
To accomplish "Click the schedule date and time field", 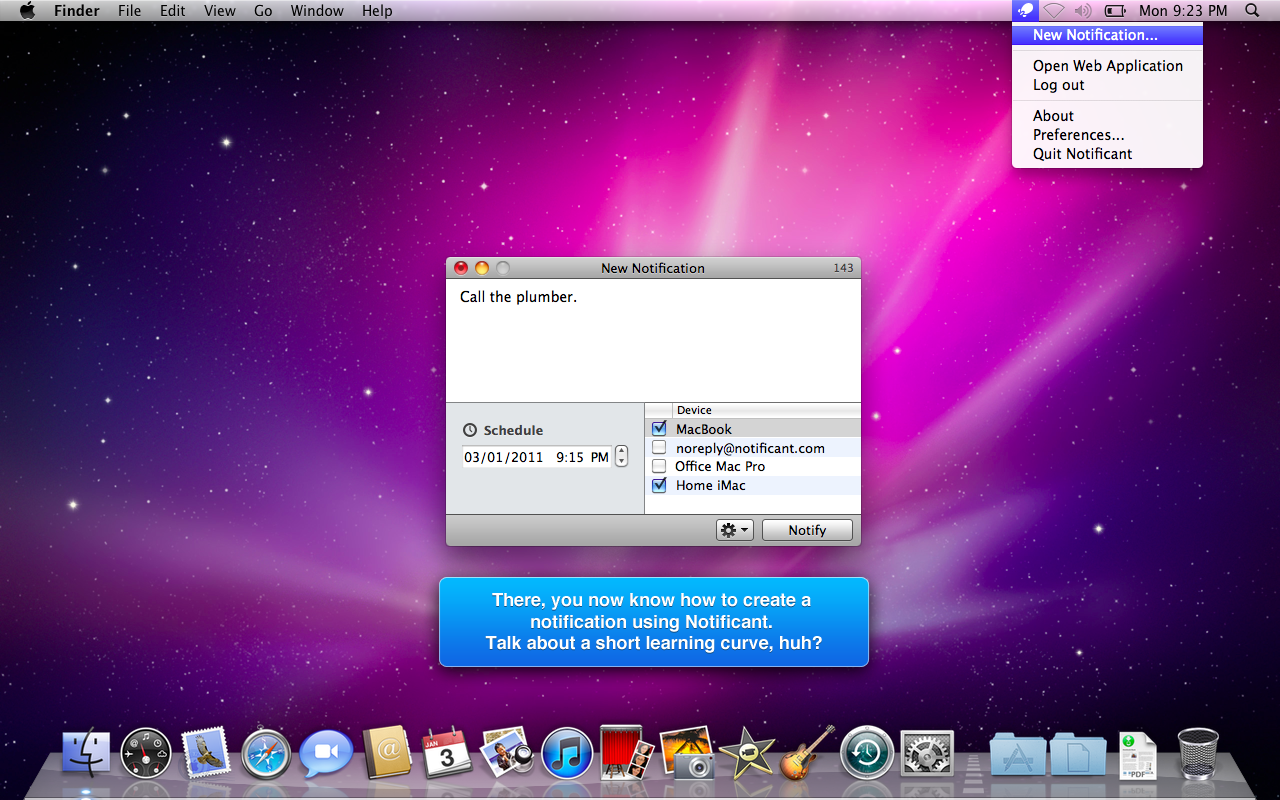I will coord(536,457).
